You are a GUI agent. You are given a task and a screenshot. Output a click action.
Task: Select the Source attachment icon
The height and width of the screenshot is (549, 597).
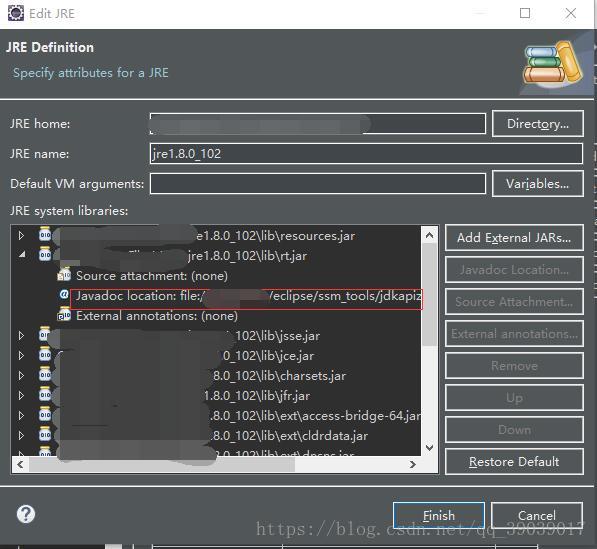tap(64, 274)
